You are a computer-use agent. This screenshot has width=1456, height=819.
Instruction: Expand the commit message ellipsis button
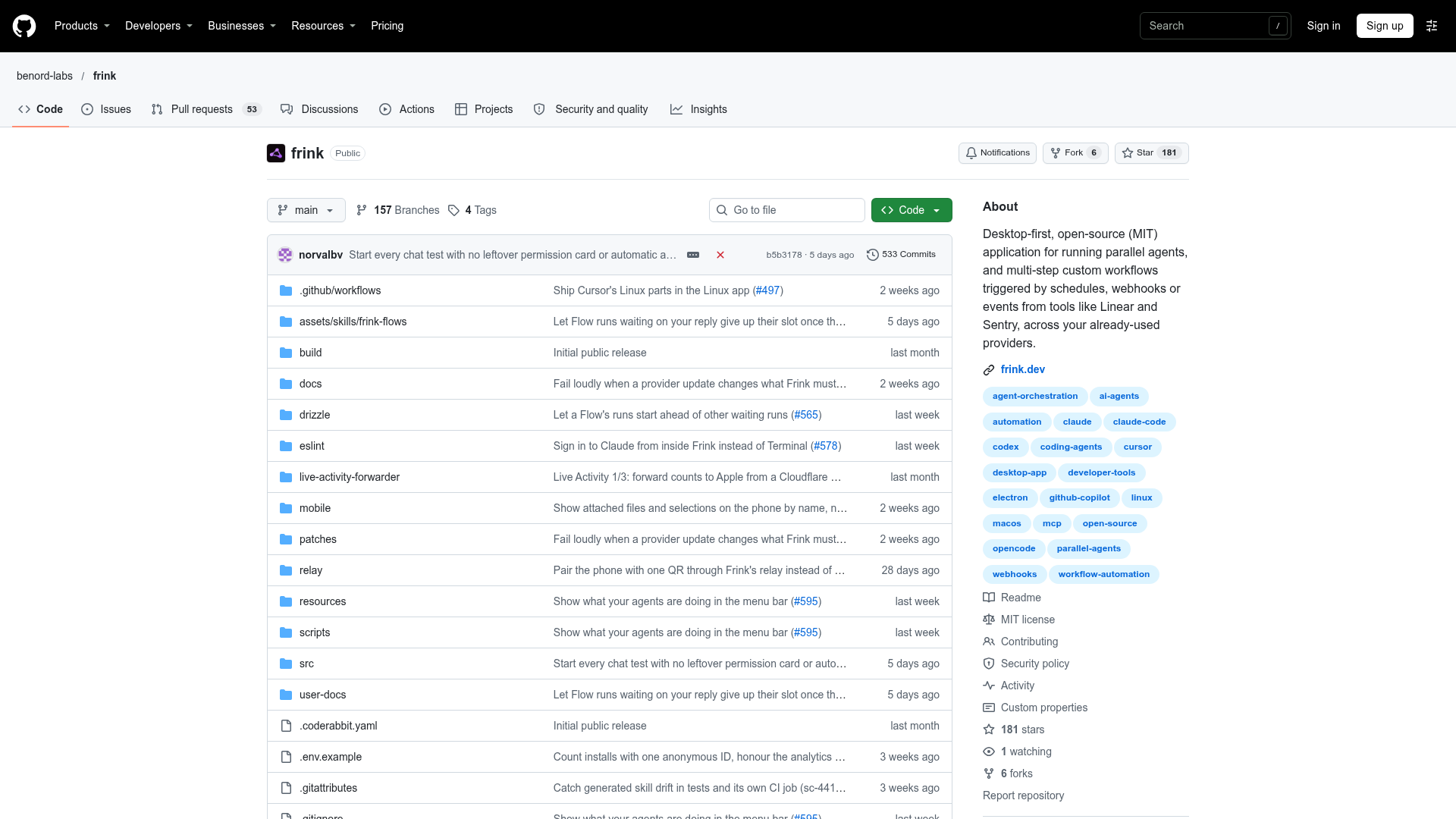[693, 255]
